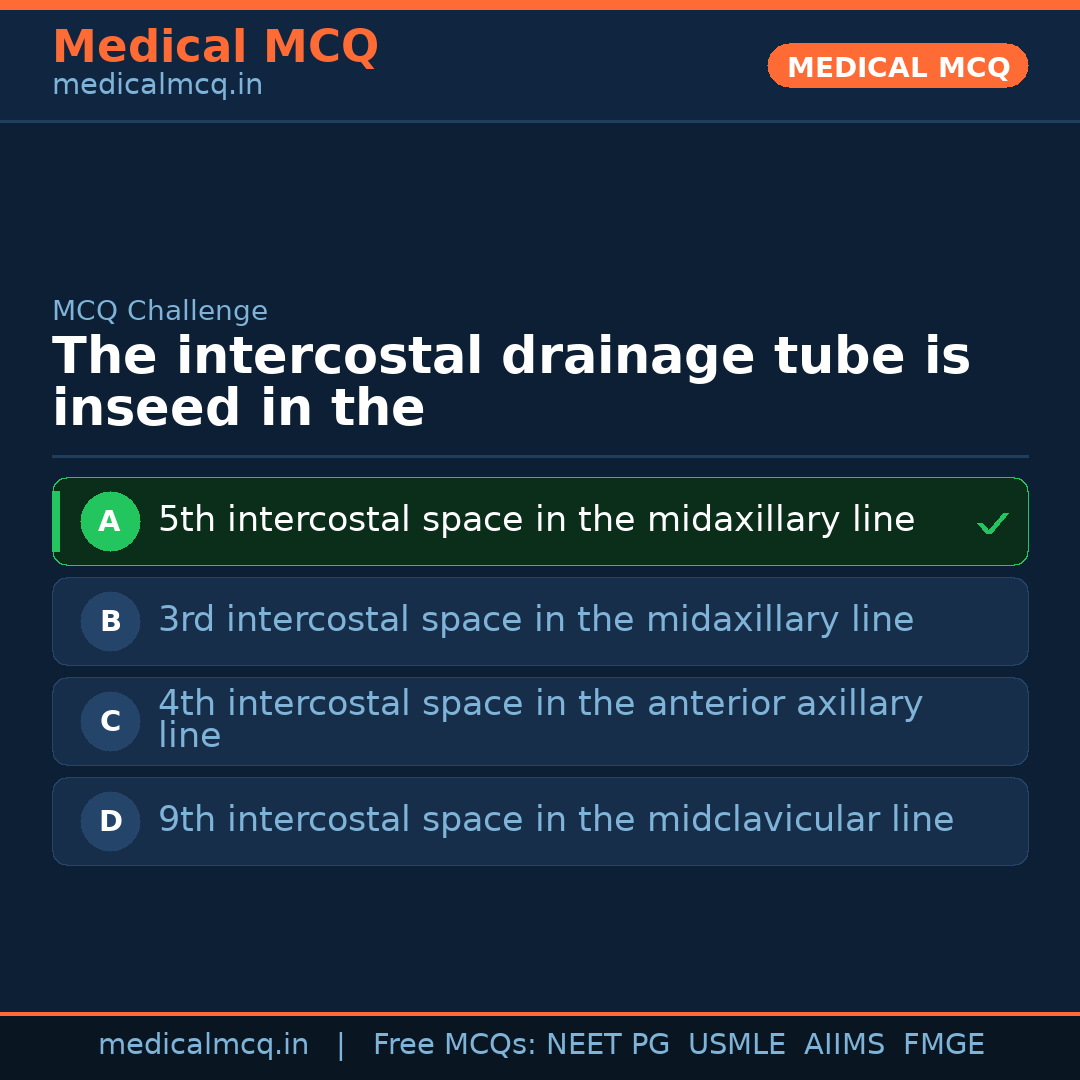Screen dimensions: 1080x1080
Task: Click the question text about intercostal drainage tube
Action: click(510, 382)
